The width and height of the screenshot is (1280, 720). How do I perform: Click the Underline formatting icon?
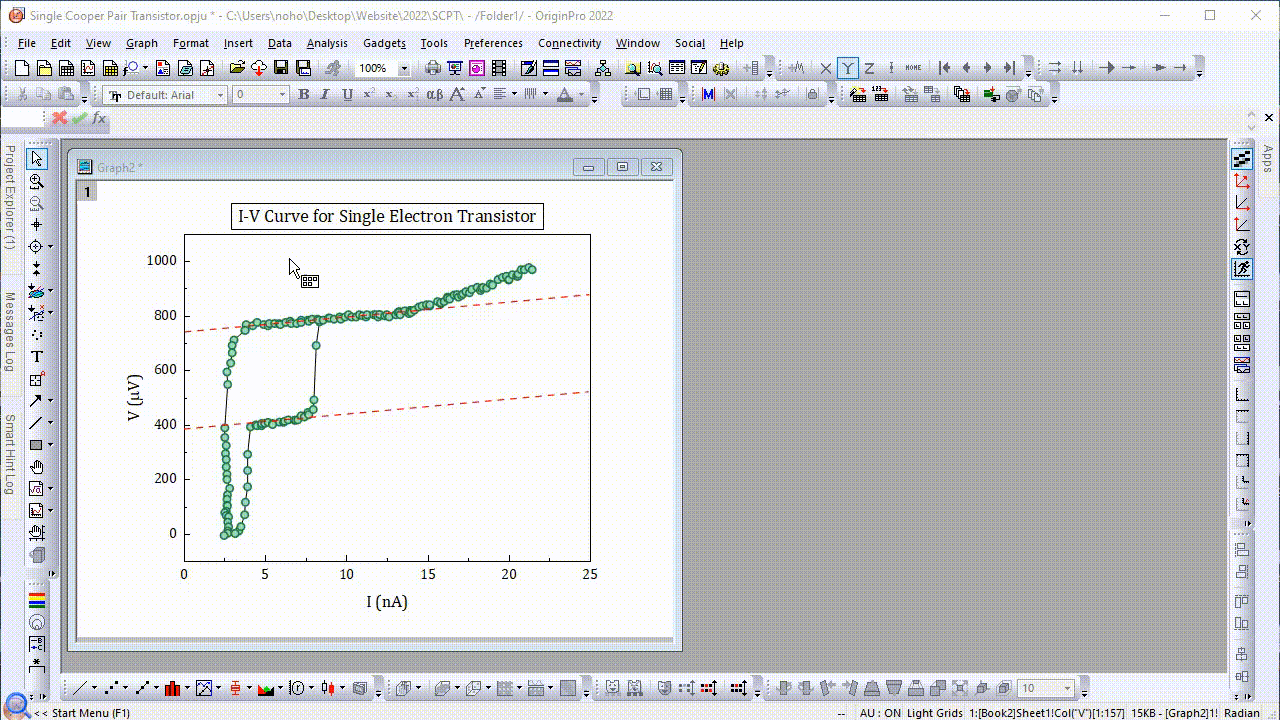(348, 95)
